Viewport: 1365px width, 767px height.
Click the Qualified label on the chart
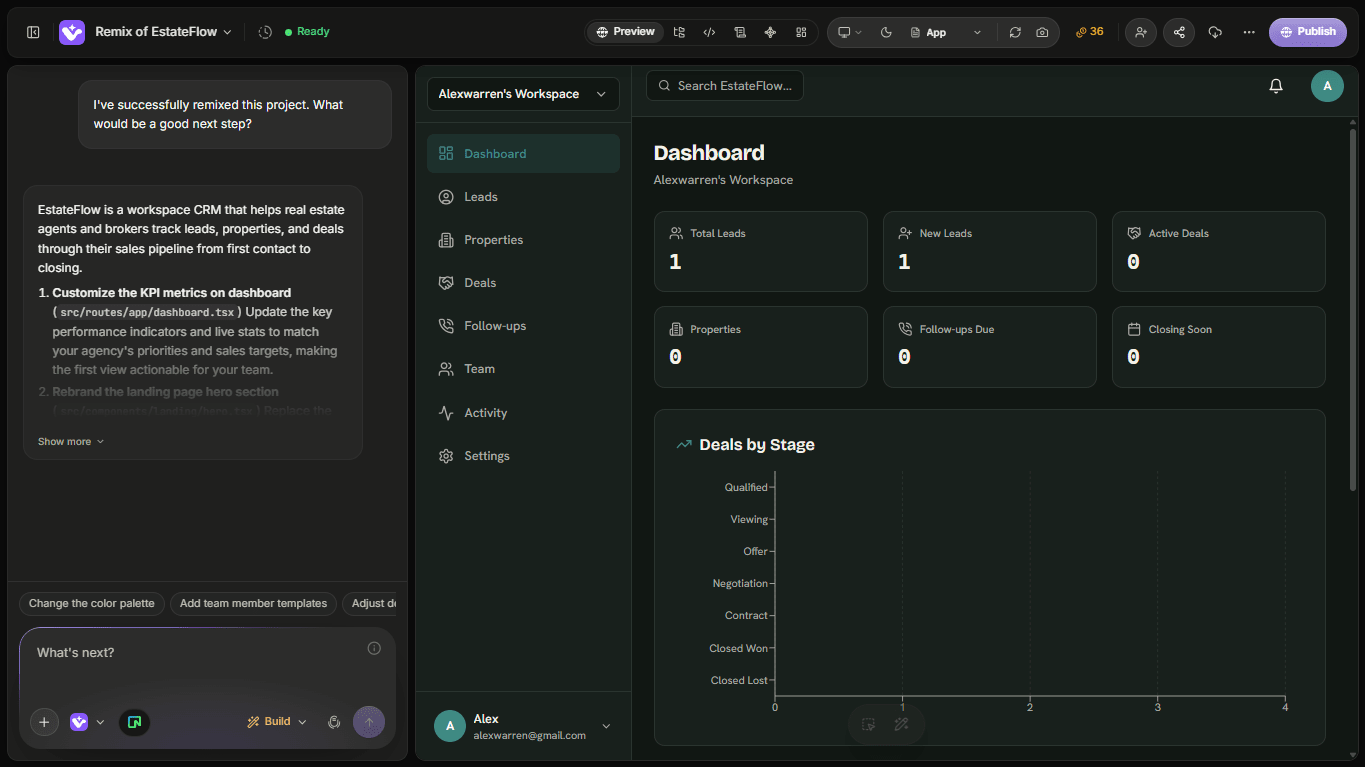746,487
